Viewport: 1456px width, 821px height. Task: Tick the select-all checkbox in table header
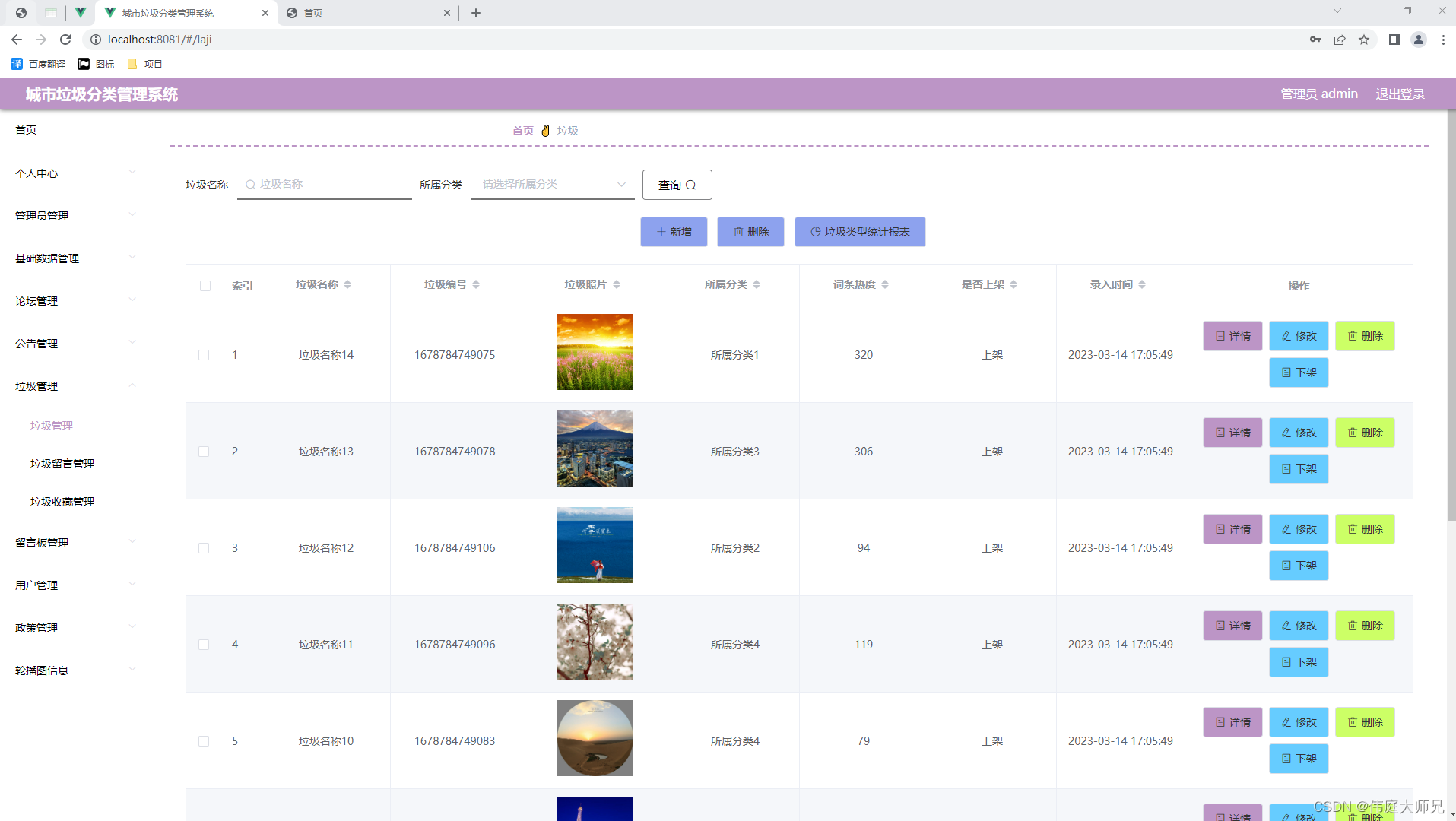205,286
